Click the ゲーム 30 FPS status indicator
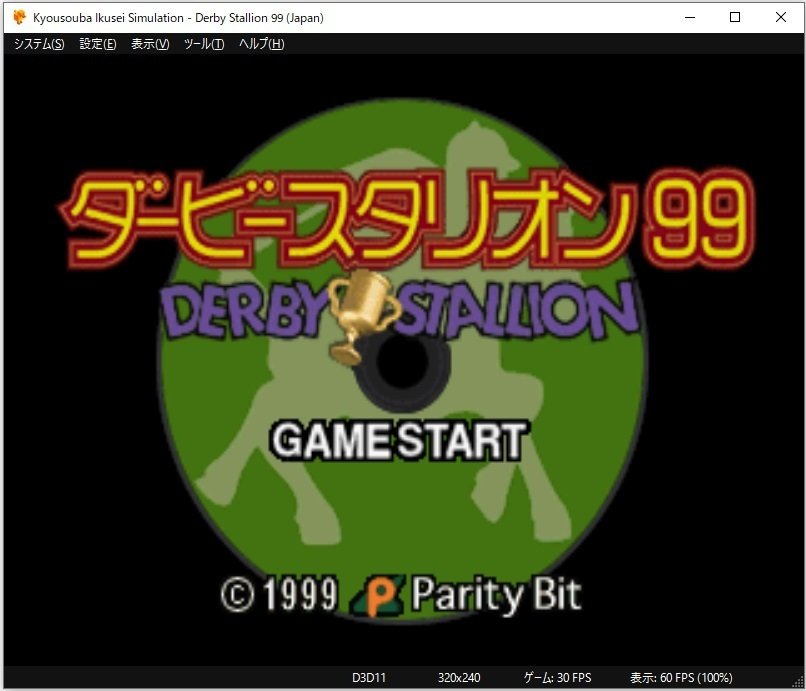Screen dimensions: 806x691 tap(558, 677)
